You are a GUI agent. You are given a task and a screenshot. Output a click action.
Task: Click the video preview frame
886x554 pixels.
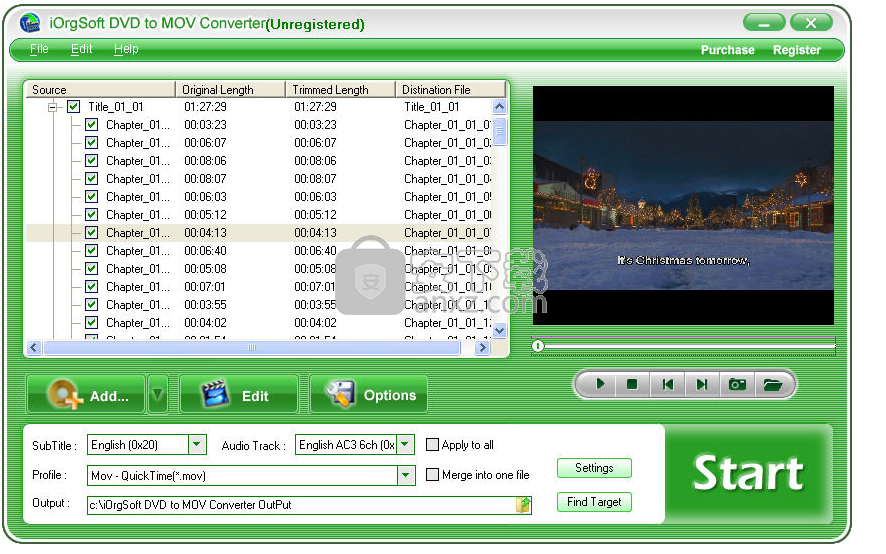pyautogui.click(x=683, y=205)
